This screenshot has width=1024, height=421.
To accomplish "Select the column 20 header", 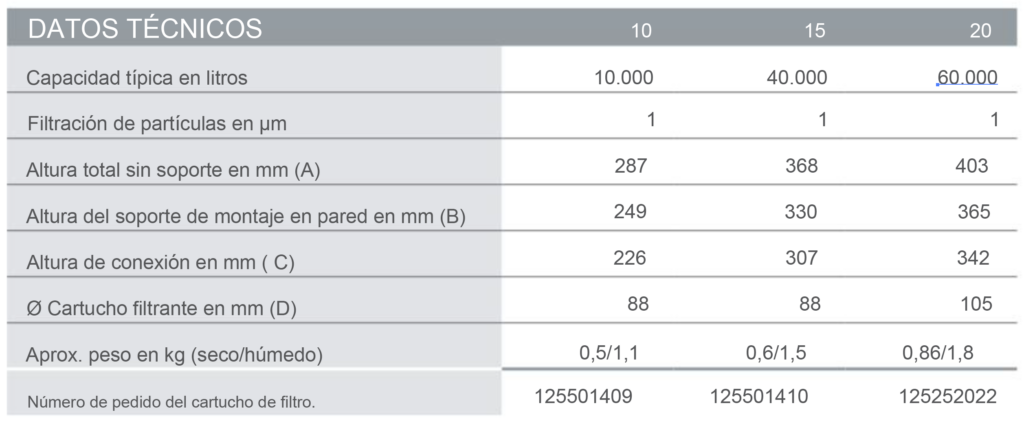I will point(980,31).
